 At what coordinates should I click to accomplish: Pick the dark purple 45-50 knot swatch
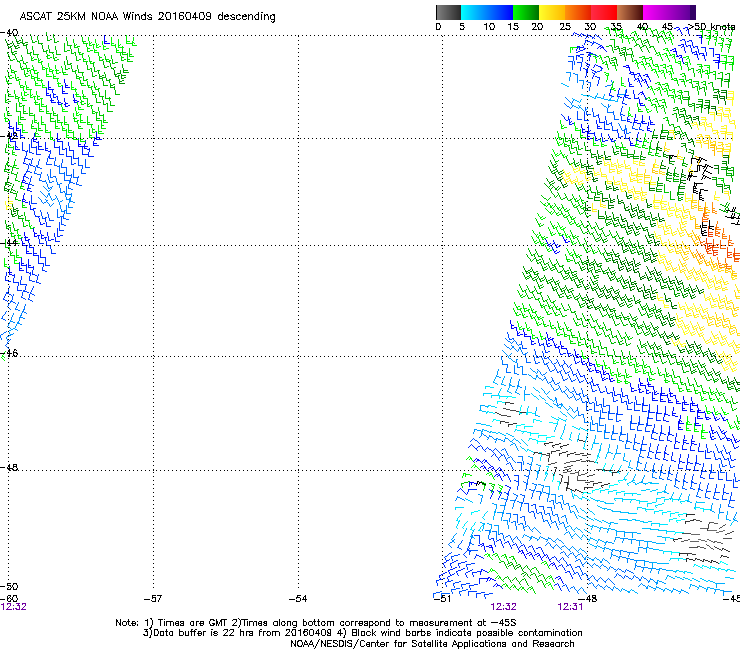click(682, 12)
